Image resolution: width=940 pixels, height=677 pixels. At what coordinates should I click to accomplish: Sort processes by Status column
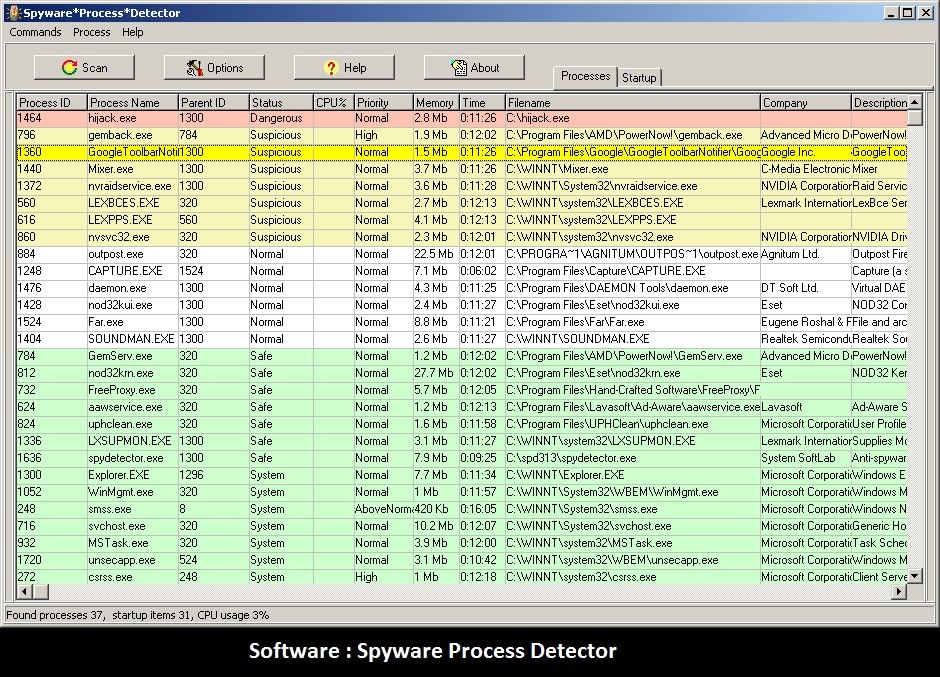[278, 101]
